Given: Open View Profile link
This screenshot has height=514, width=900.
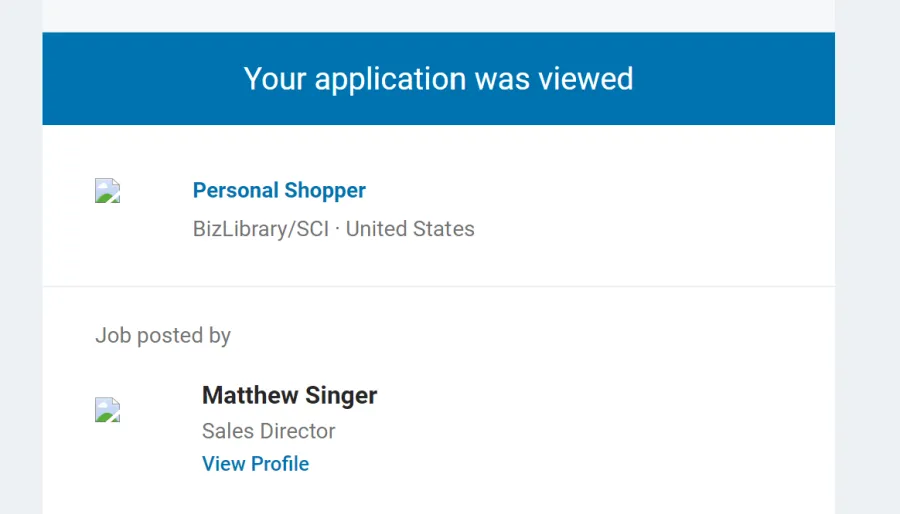Looking at the screenshot, I should pos(255,464).
